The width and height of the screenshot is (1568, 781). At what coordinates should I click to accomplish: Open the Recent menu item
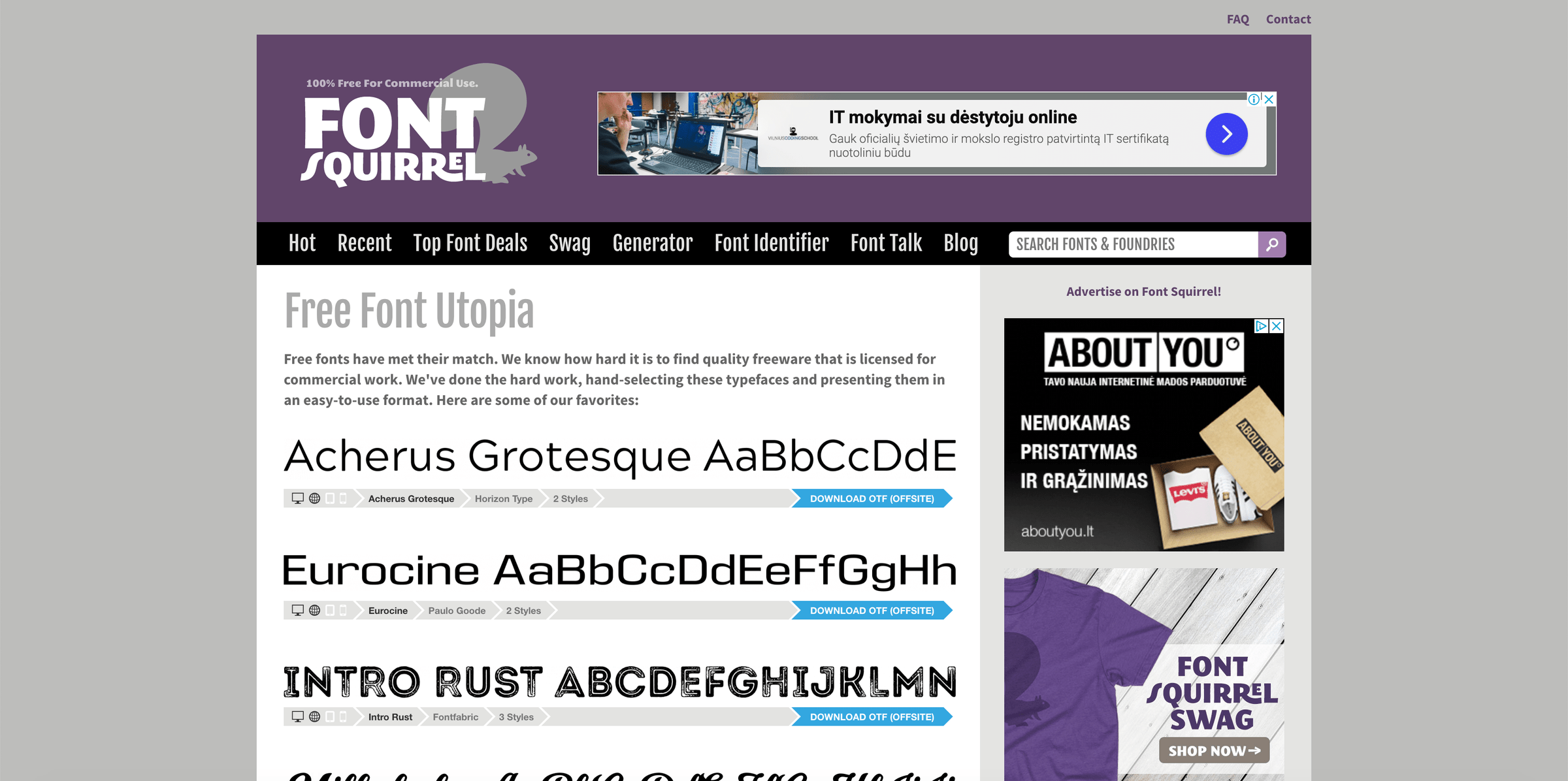pyautogui.click(x=365, y=243)
